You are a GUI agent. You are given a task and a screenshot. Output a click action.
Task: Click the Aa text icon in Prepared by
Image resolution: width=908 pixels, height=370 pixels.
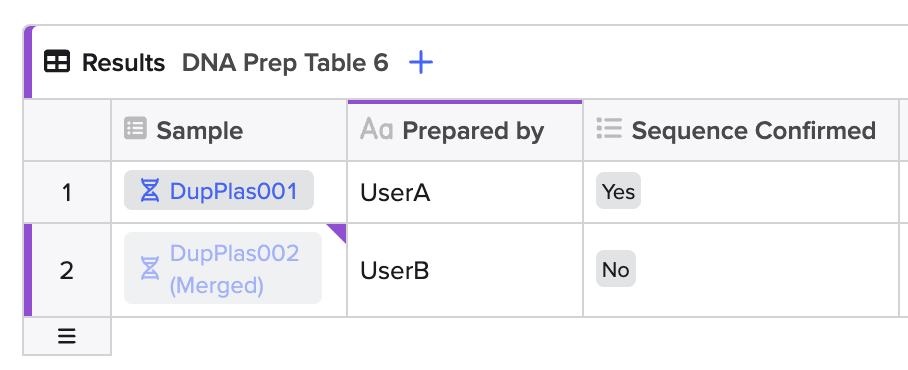[376, 129]
